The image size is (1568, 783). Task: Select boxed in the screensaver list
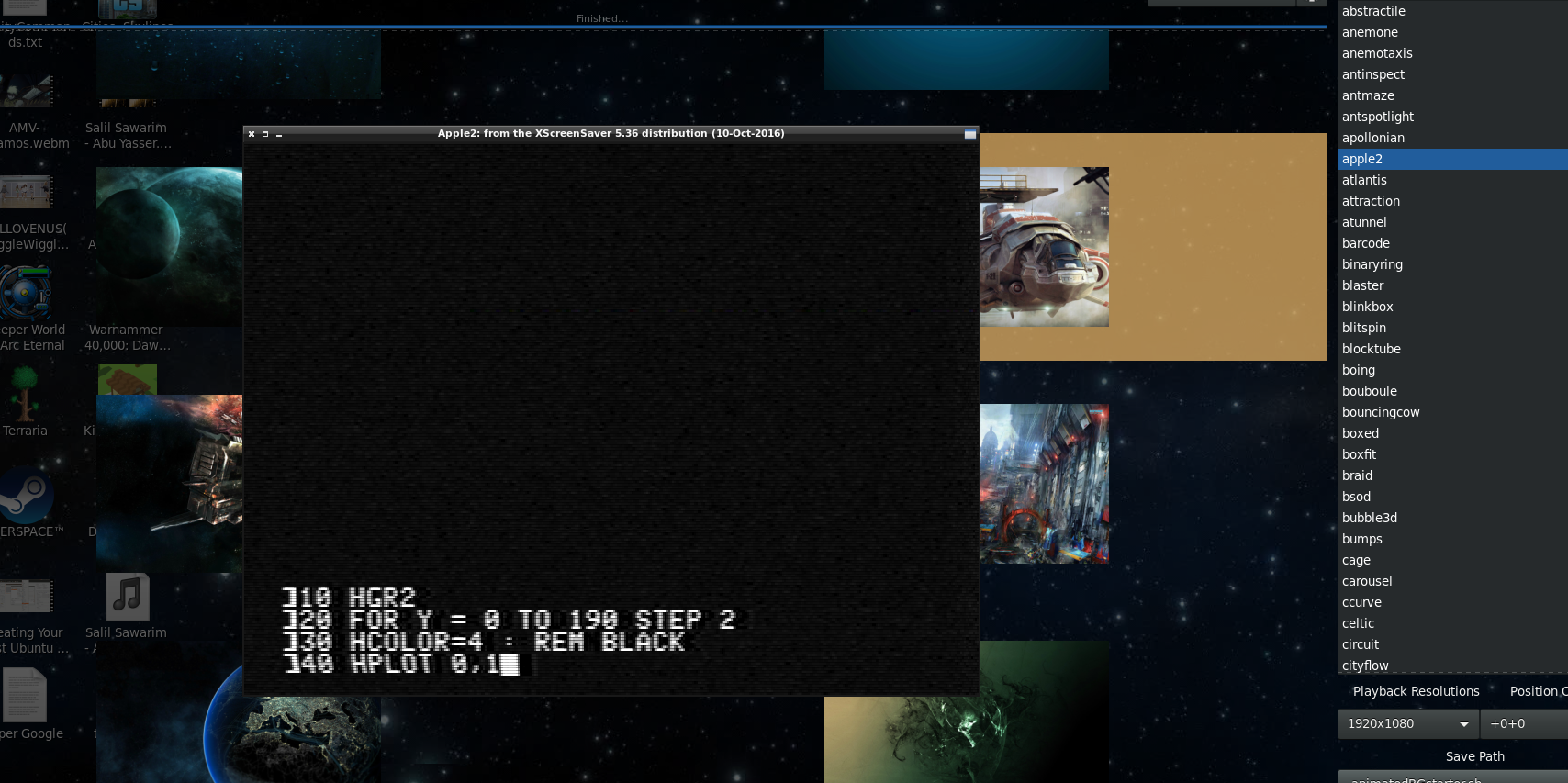point(1452,433)
